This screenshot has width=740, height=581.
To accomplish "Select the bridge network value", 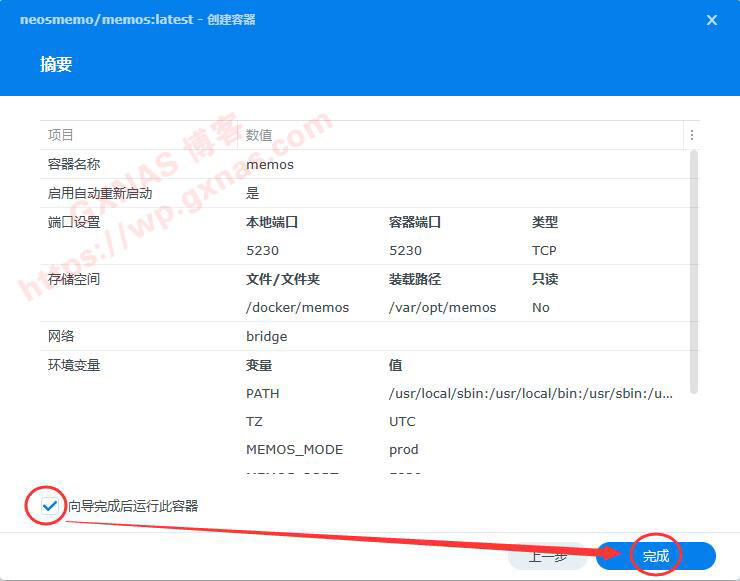I will [266, 337].
